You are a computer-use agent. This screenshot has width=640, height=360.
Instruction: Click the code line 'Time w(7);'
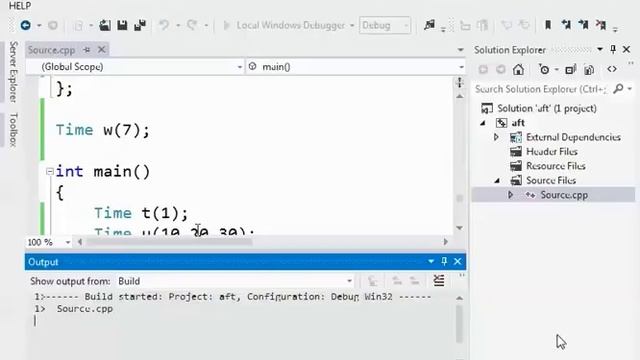[102, 130]
